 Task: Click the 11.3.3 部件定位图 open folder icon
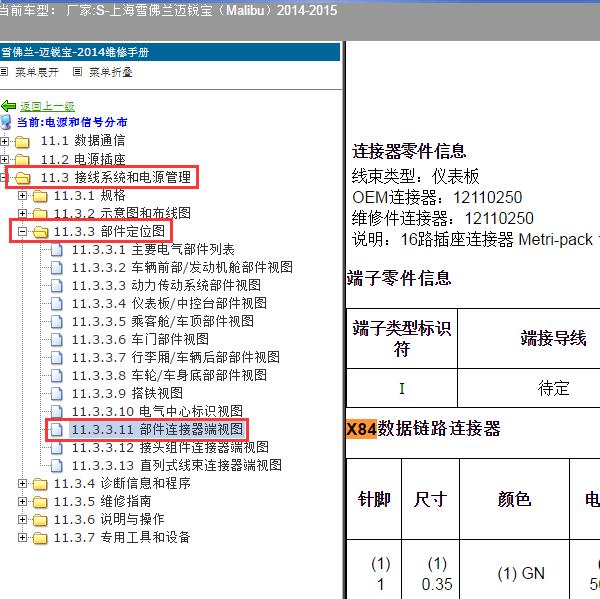pyautogui.click(x=41, y=232)
